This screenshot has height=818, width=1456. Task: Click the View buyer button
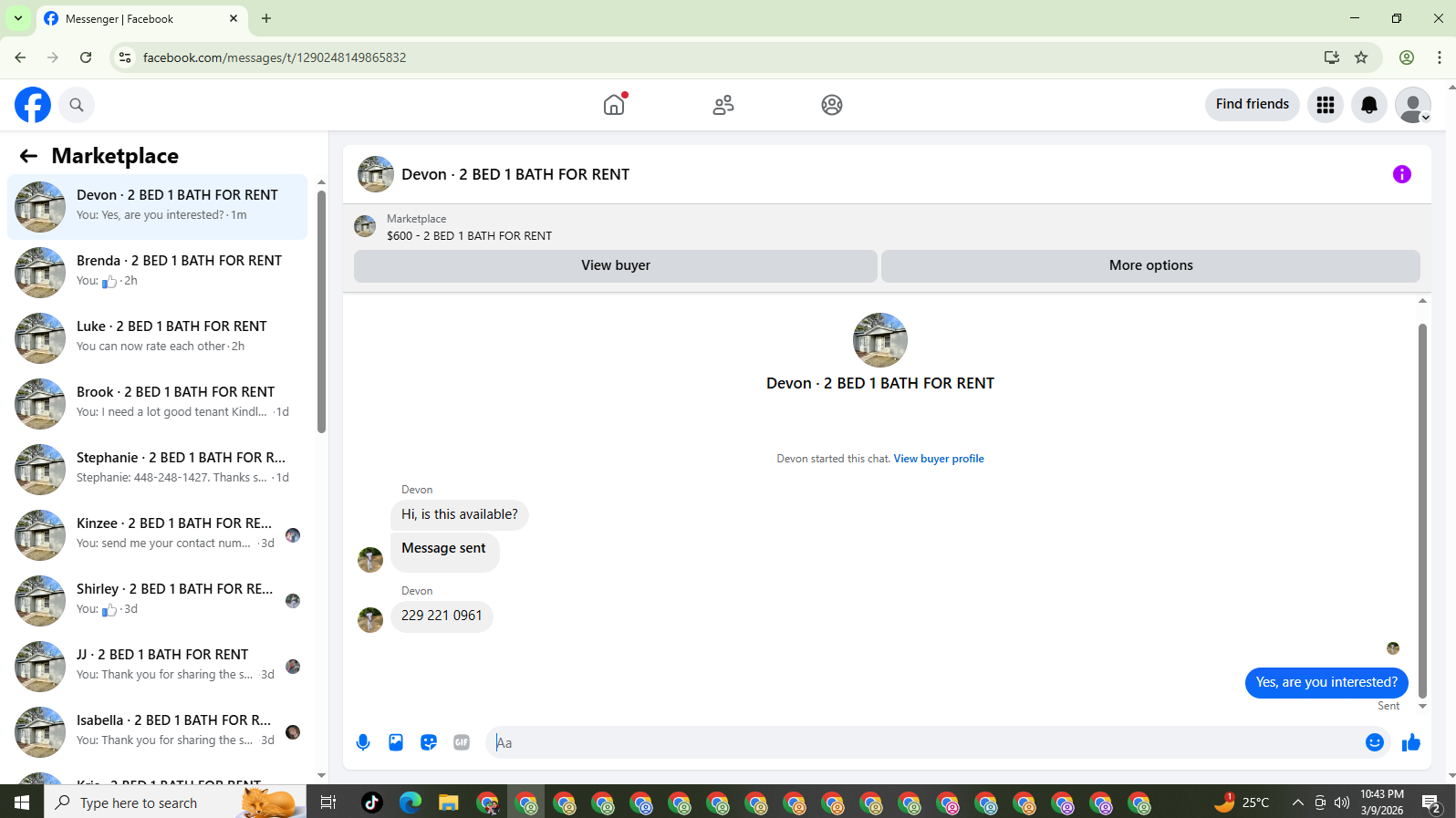click(616, 265)
